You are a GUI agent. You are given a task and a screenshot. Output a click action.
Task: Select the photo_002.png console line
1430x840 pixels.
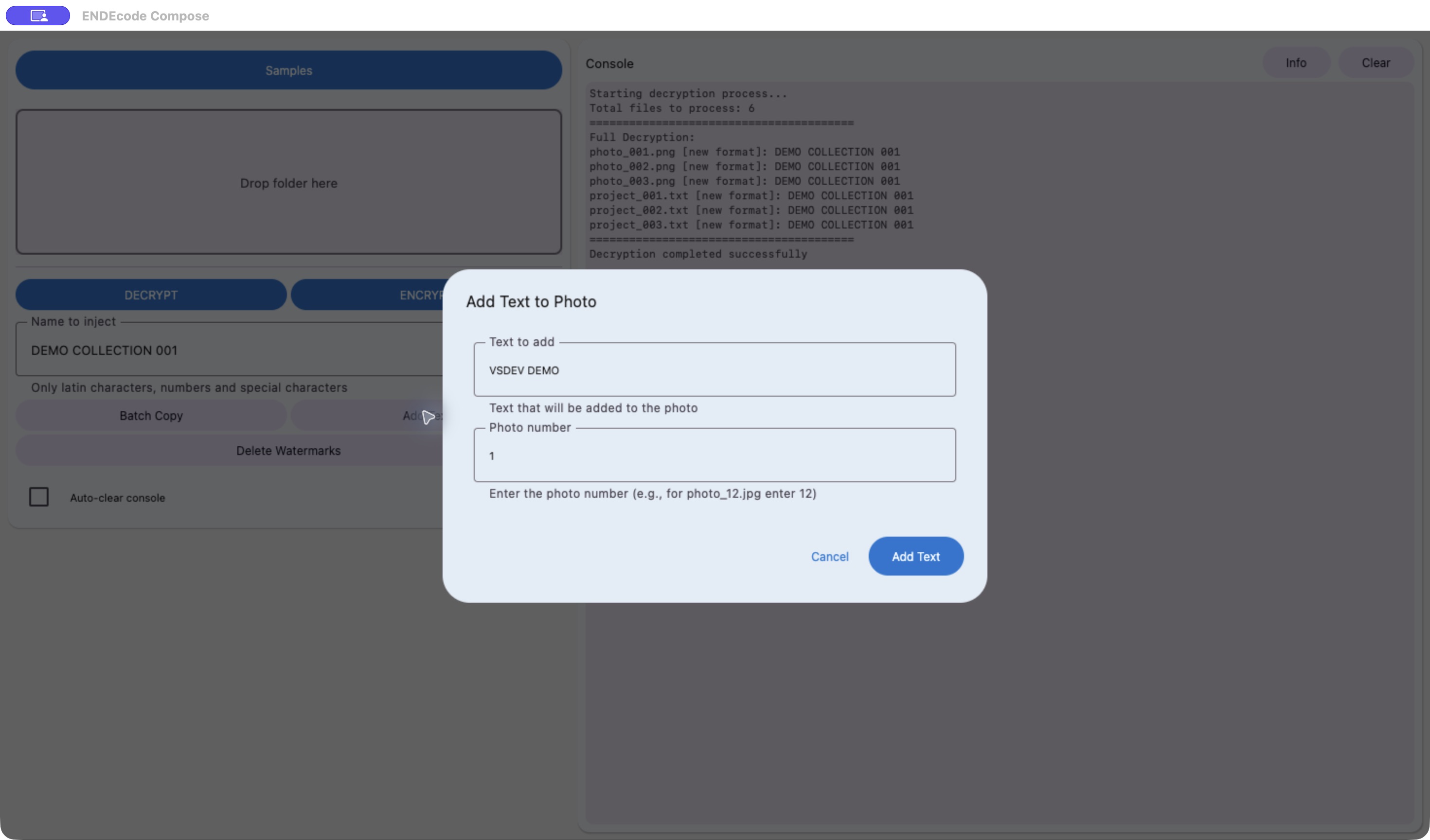point(745,167)
